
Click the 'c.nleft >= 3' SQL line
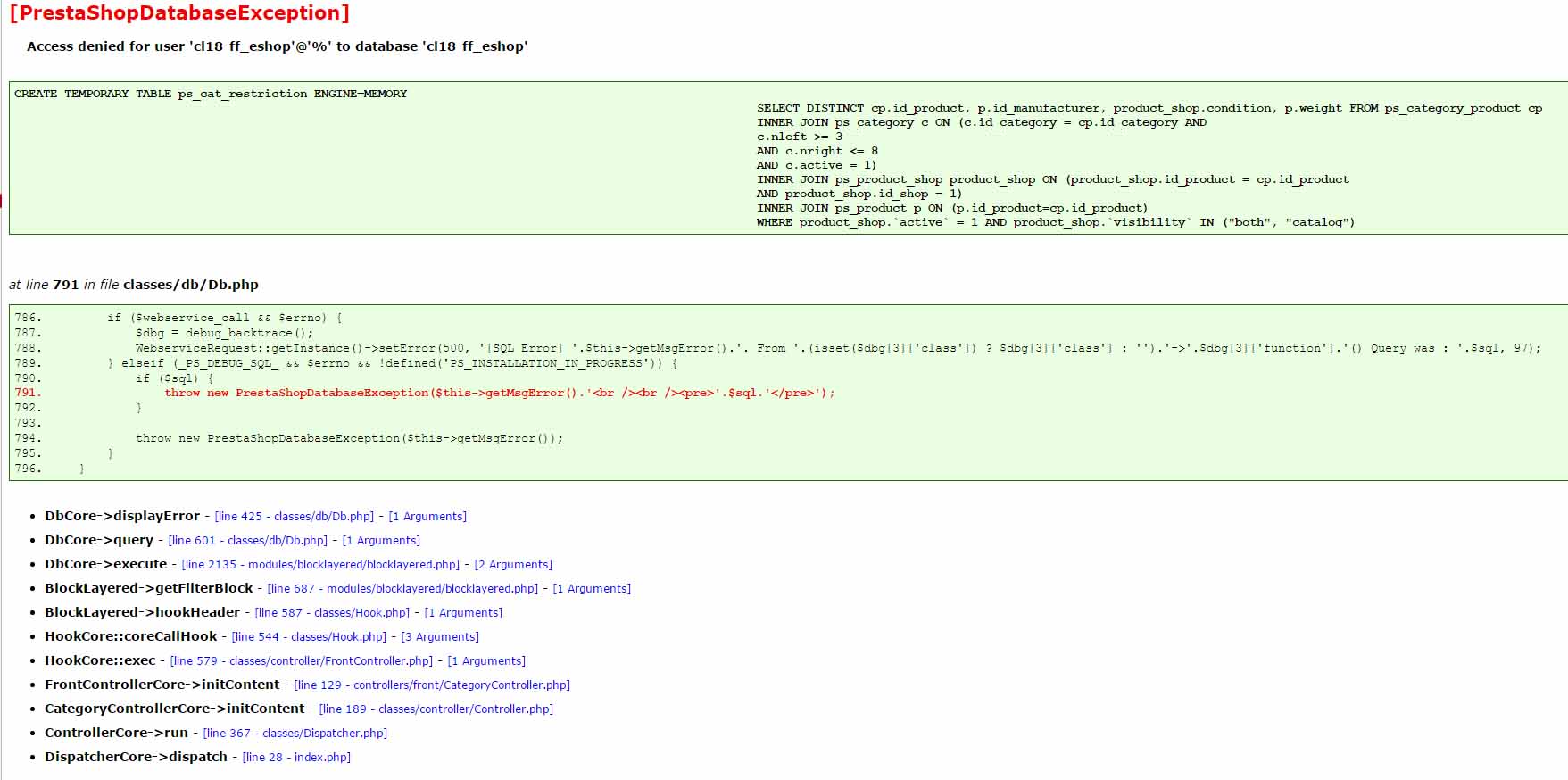(x=800, y=137)
